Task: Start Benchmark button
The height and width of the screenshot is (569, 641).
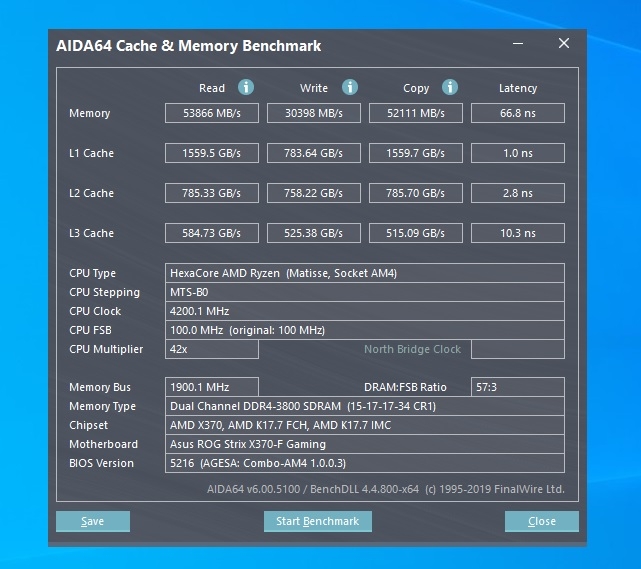Action: 318,521
